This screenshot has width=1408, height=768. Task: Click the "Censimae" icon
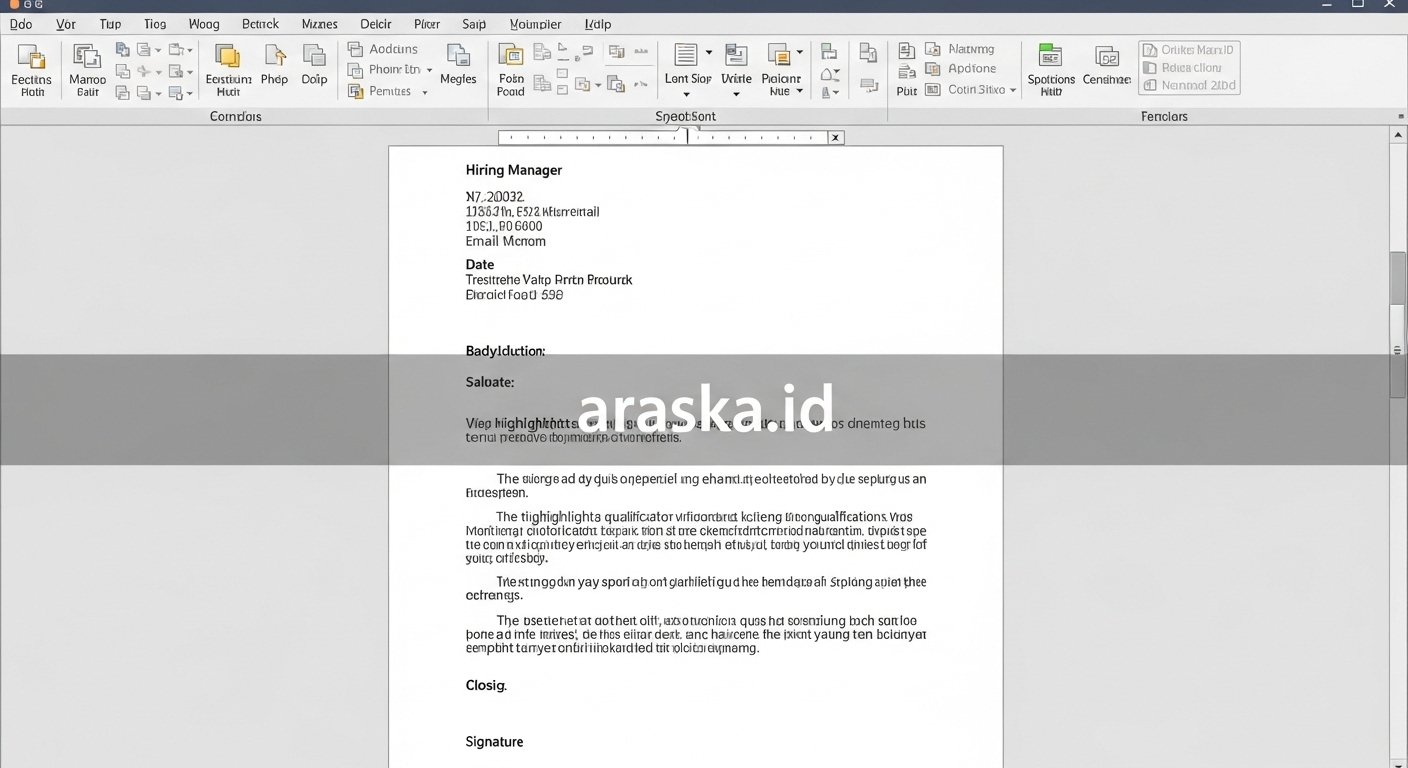[1106, 65]
